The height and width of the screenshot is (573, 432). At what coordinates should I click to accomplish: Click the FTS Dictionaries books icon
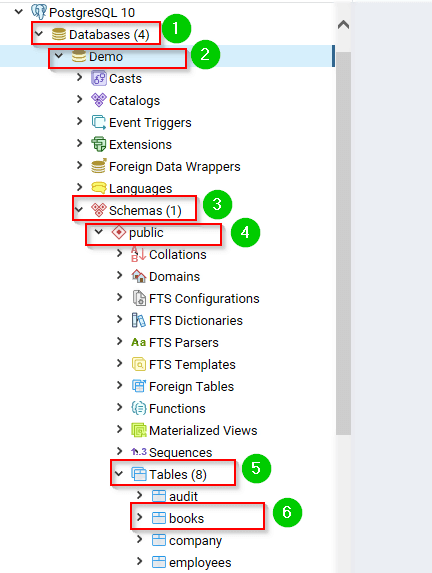tap(139, 320)
